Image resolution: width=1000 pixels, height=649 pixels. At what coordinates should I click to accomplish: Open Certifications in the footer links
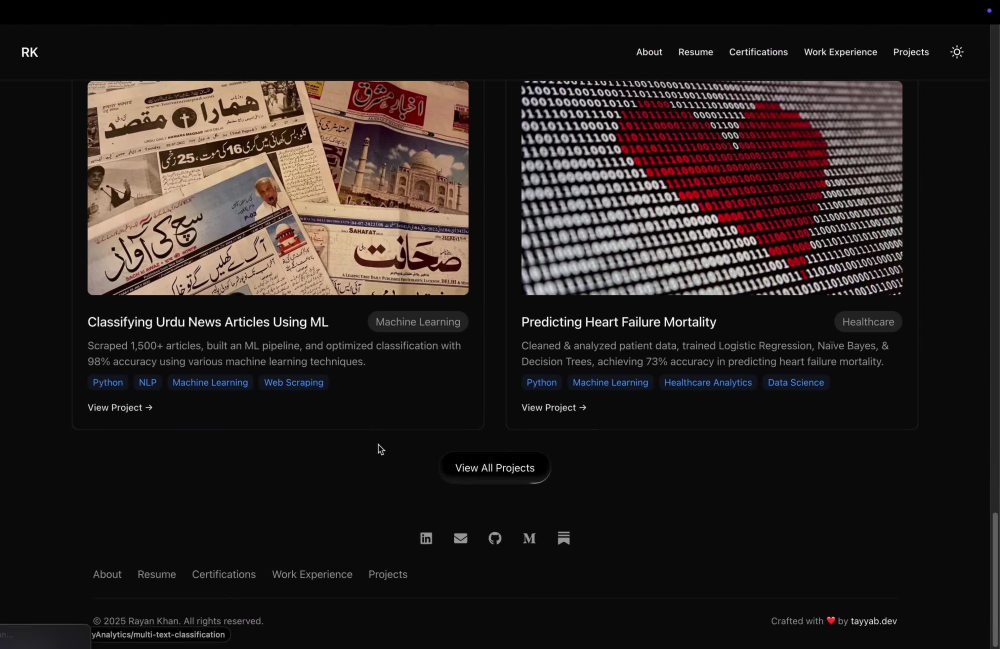coord(224,574)
